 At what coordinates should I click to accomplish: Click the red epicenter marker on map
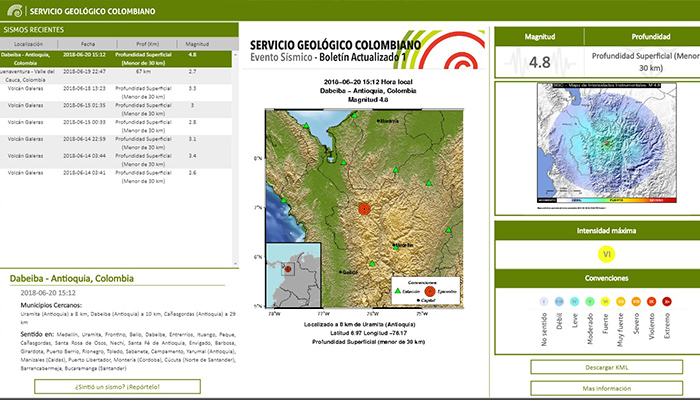[x=365, y=207]
